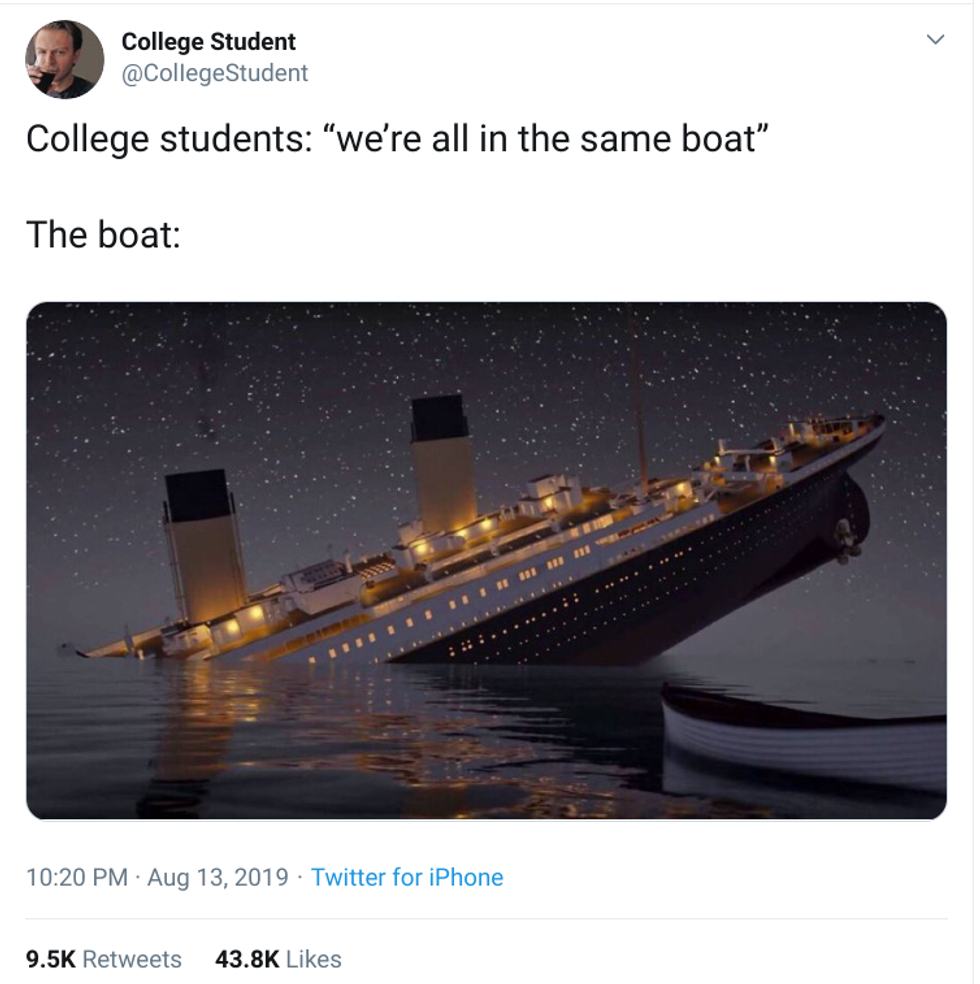Click the 43.8K likes count number

(247, 959)
